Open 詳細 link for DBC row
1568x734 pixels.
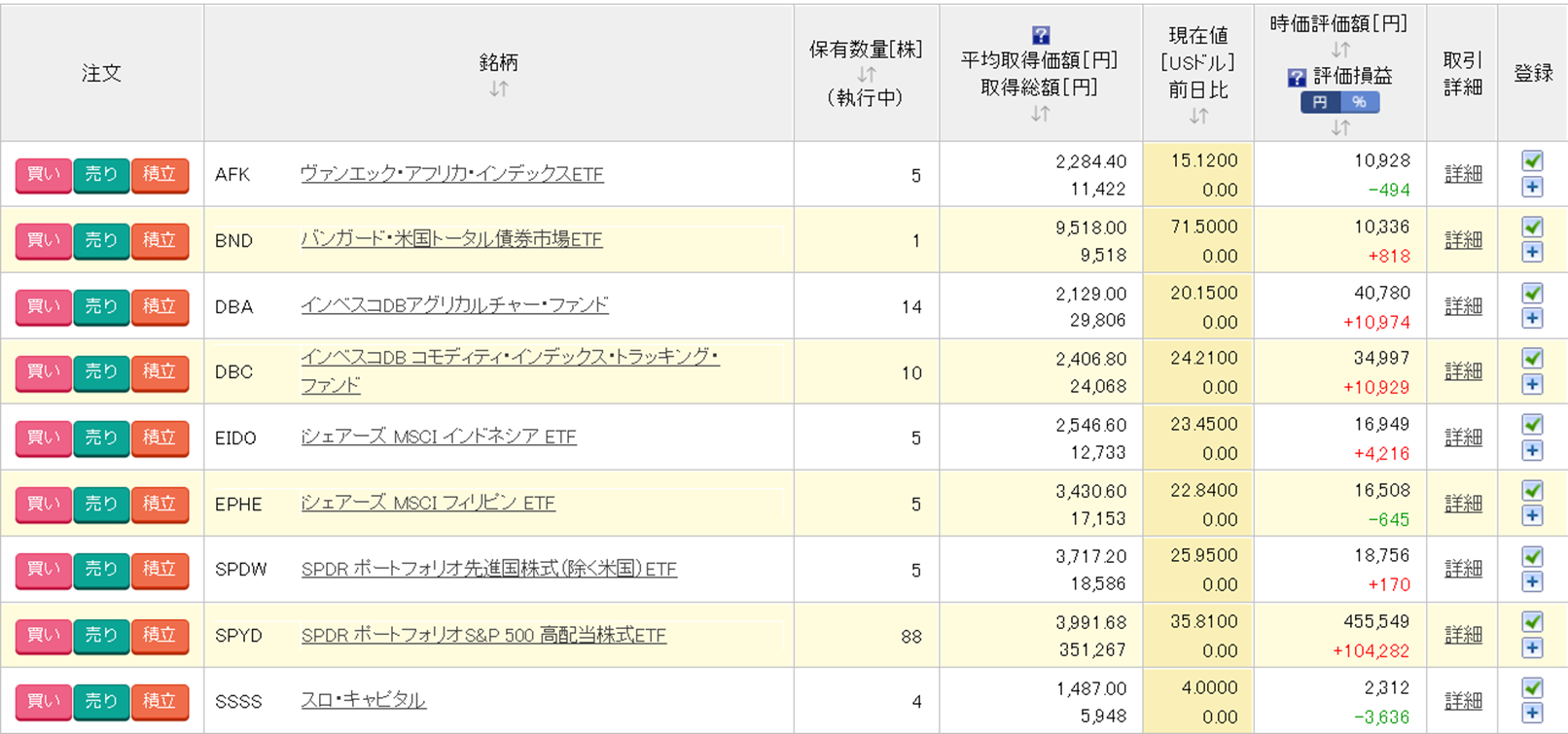(x=1463, y=371)
